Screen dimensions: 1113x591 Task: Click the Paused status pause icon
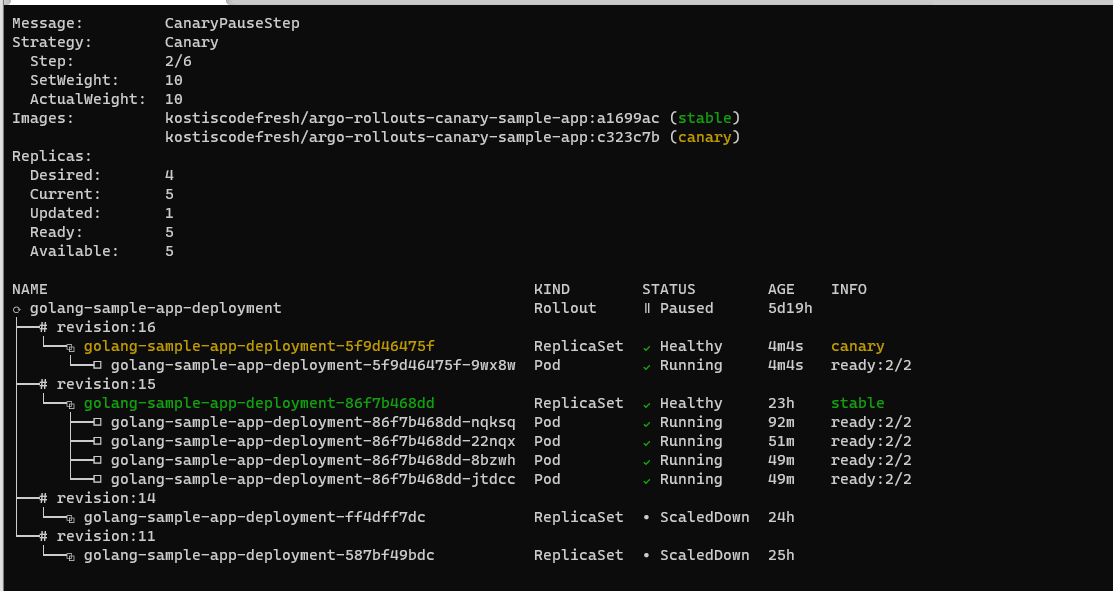click(x=647, y=309)
